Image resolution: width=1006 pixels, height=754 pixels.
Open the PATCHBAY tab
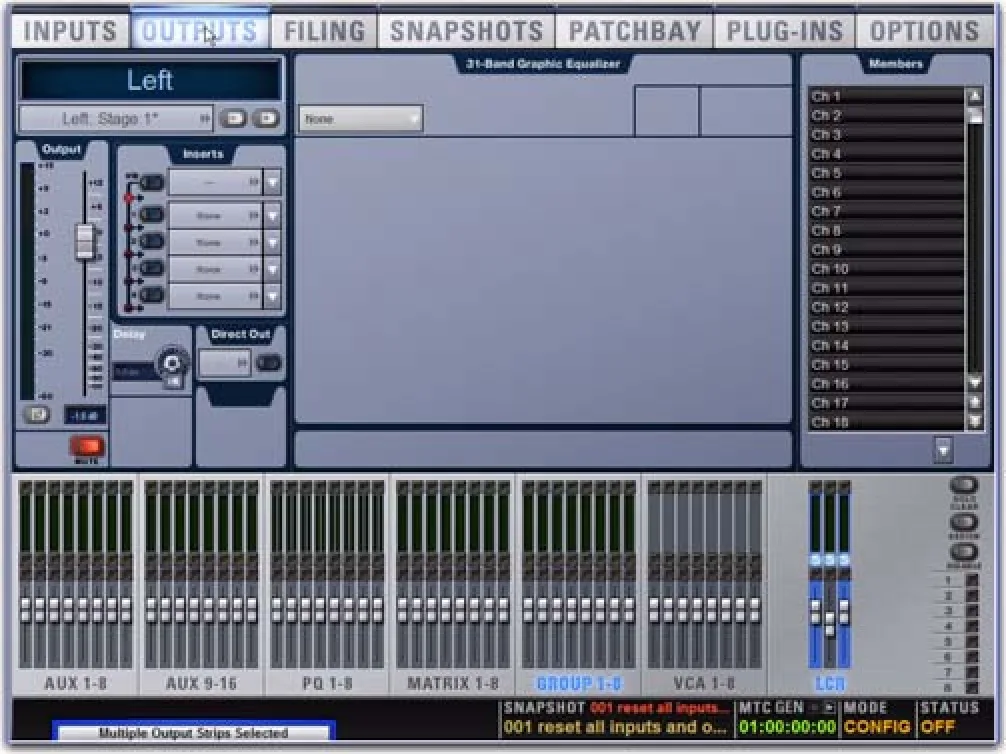[635, 31]
